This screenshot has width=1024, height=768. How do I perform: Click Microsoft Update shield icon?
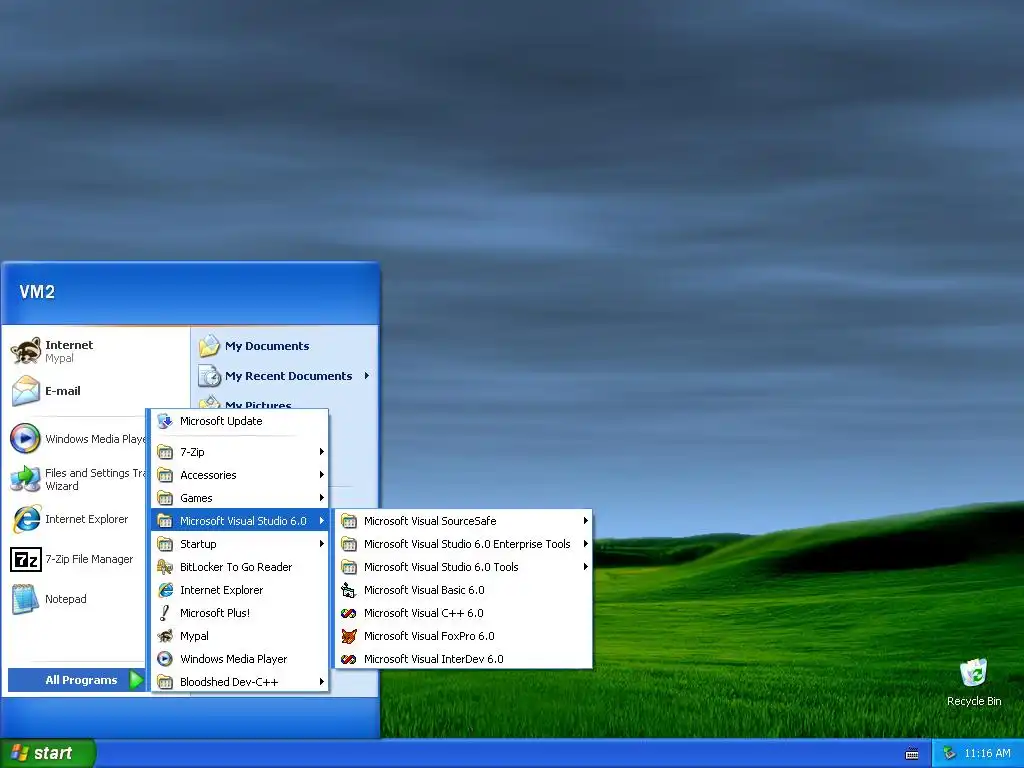(x=165, y=421)
